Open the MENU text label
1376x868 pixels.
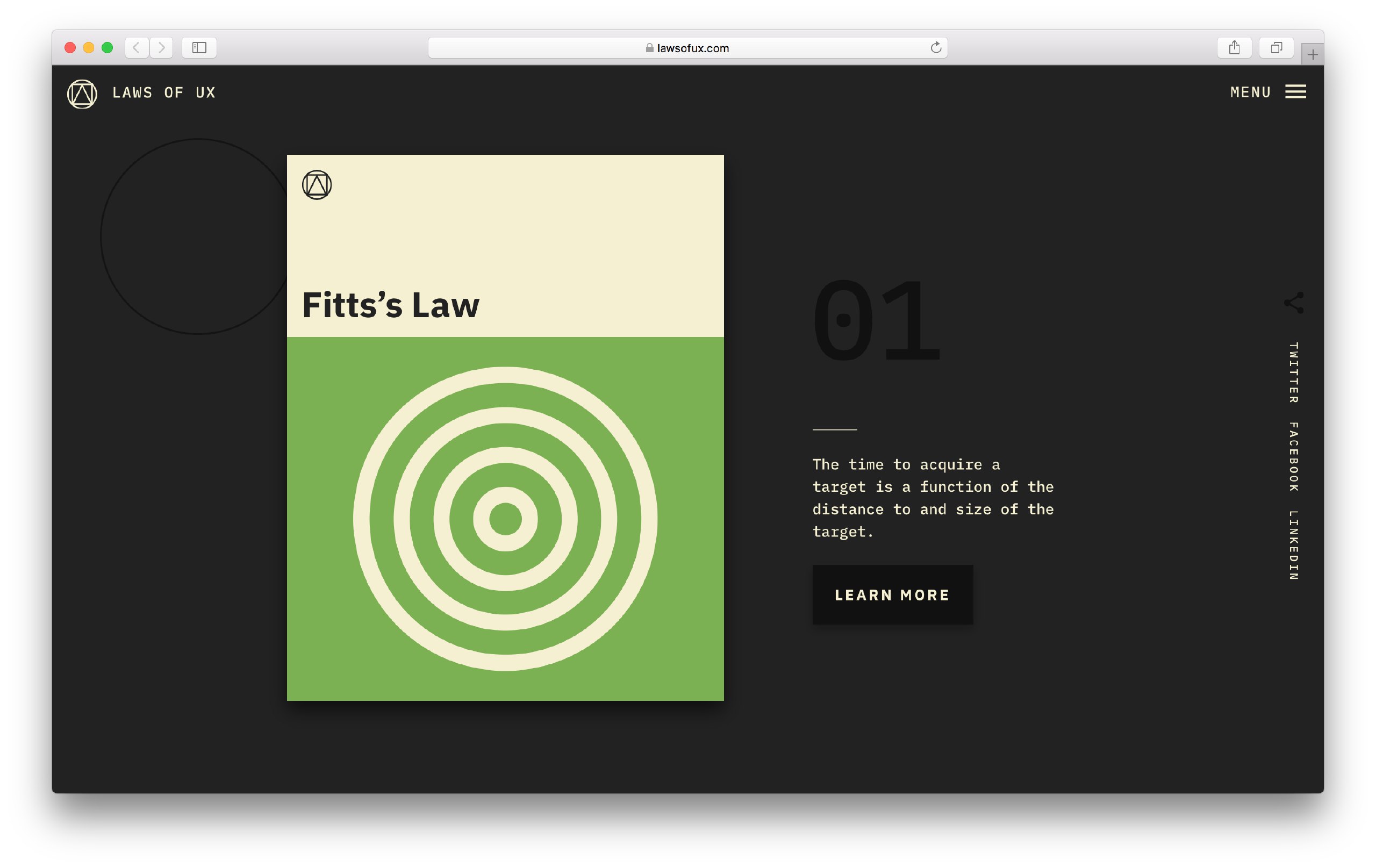coord(1250,92)
